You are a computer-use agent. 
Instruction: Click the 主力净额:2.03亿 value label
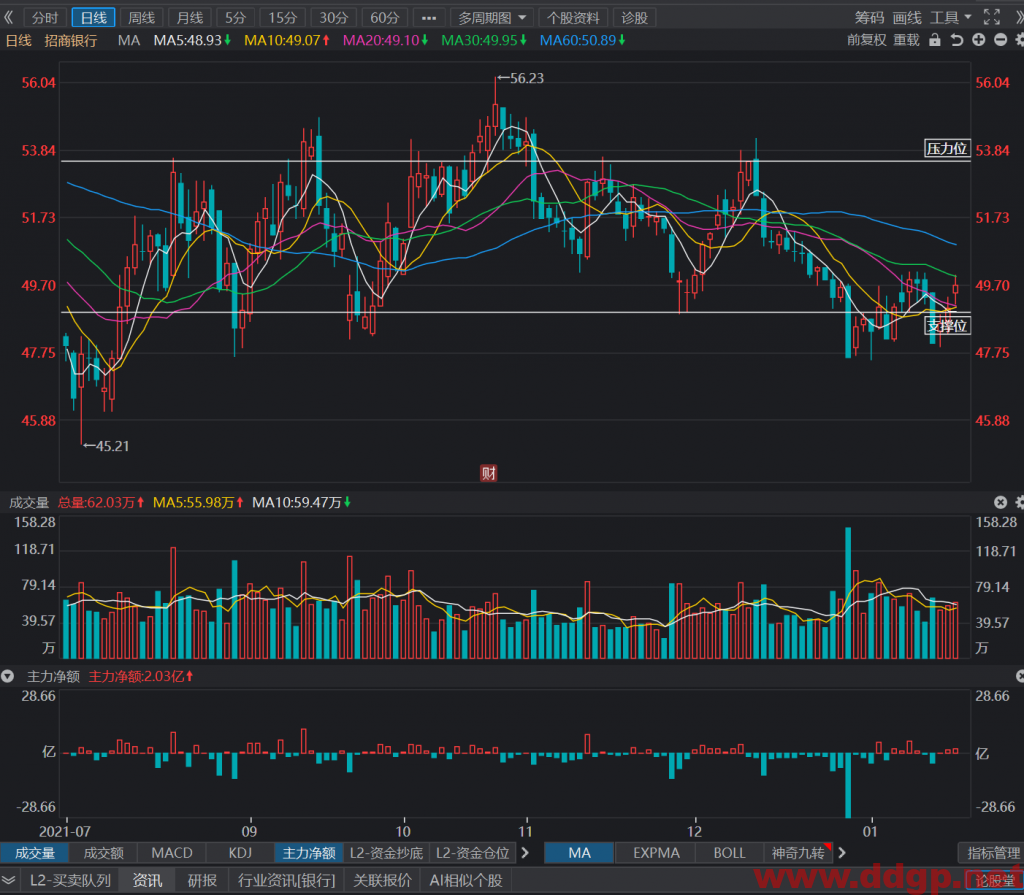pos(141,676)
